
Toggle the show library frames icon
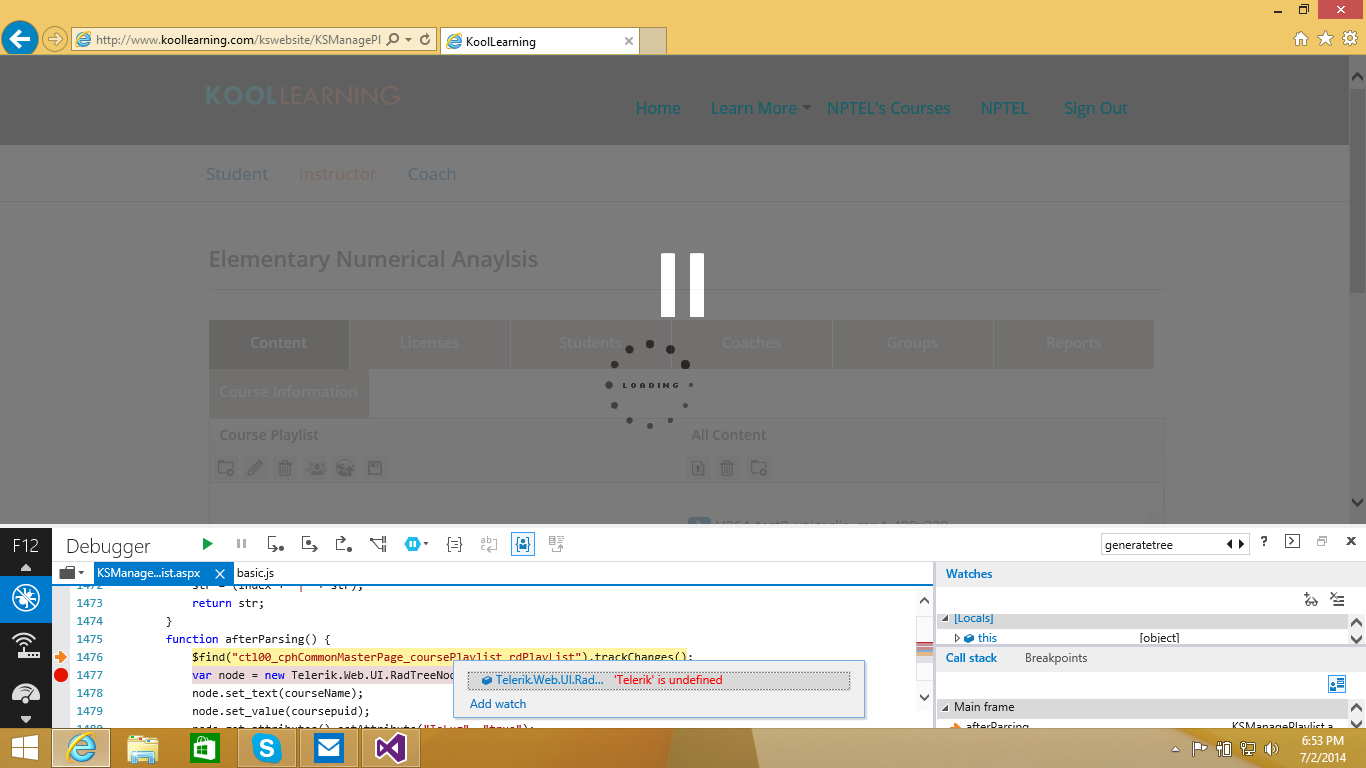click(x=1337, y=684)
